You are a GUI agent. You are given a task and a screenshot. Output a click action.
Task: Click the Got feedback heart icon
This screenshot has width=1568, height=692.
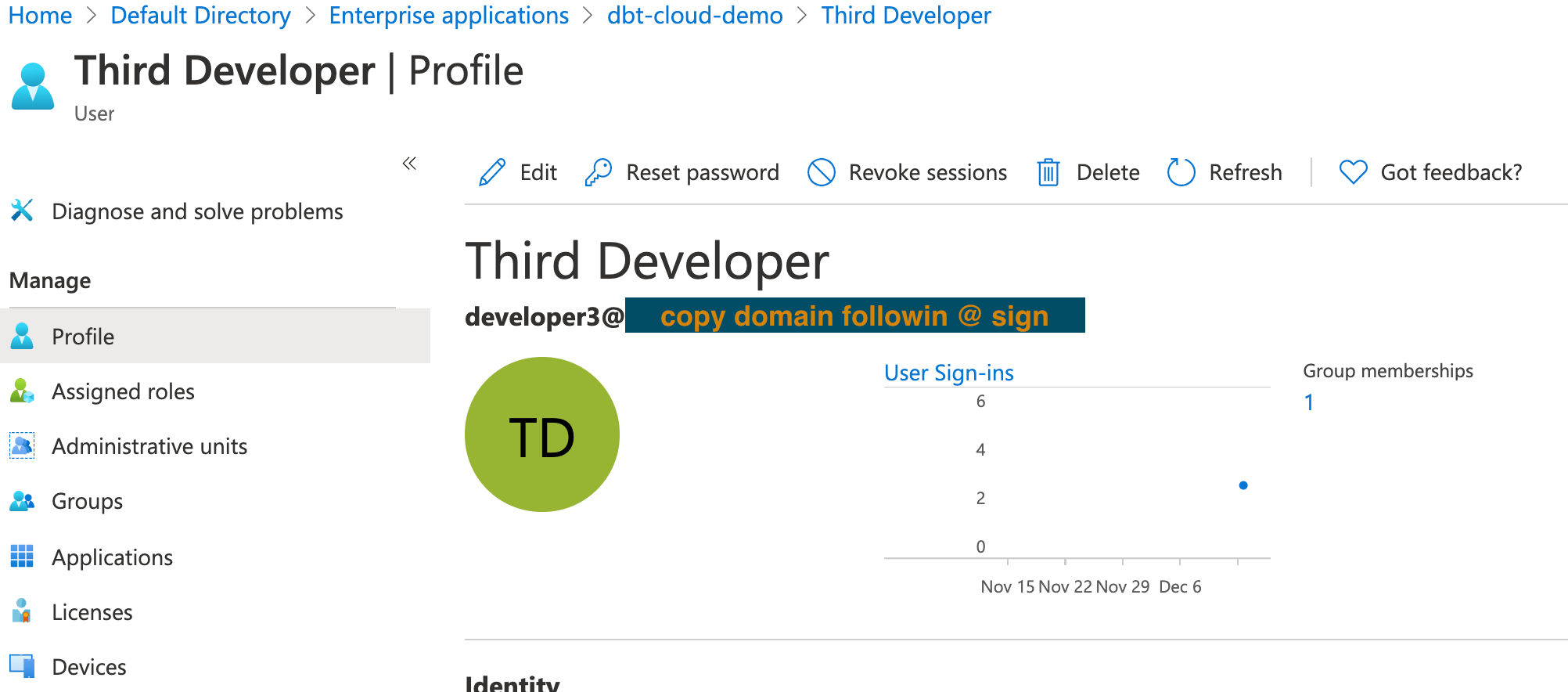[1353, 172]
